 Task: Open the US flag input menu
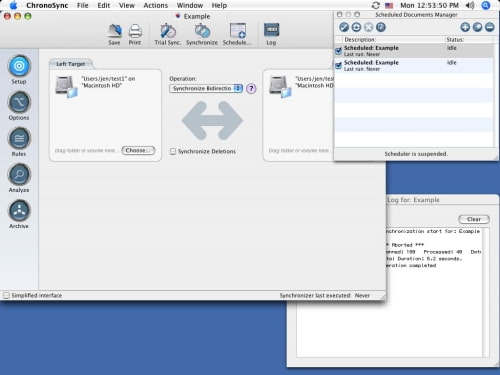(x=389, y=5)
